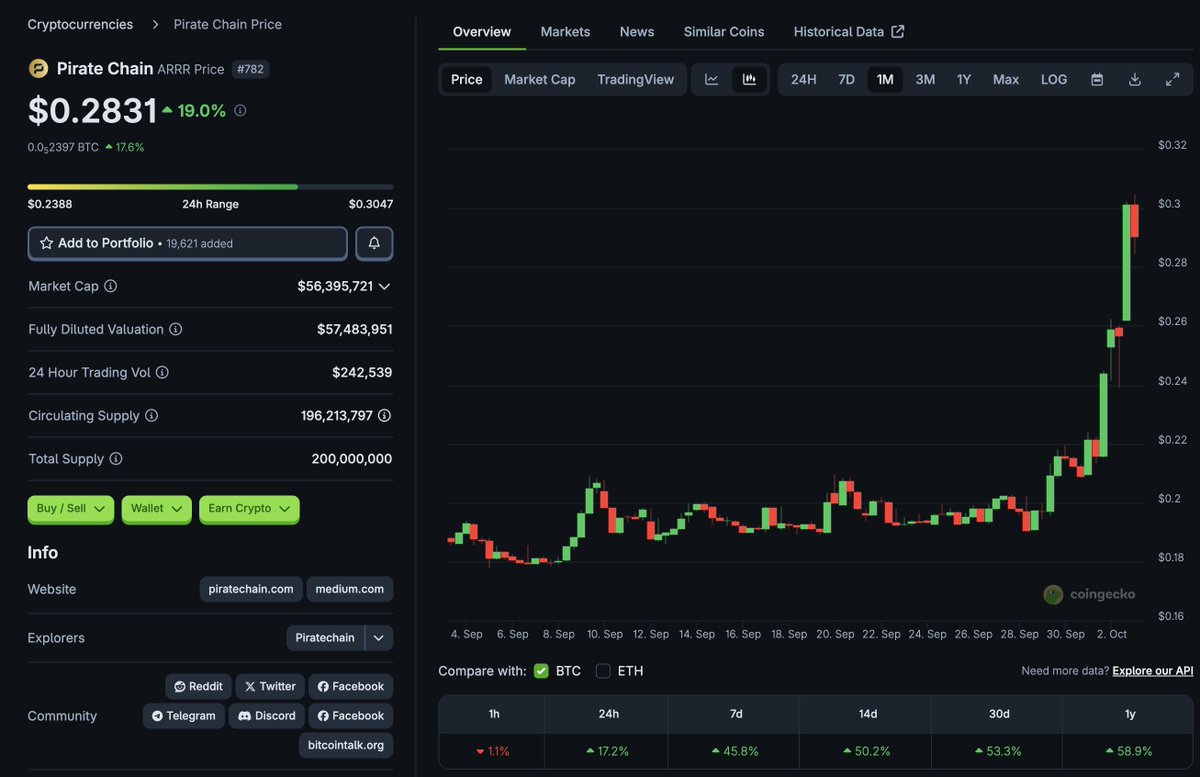The height and width of the screenshot is (777, 1200).
Task: Click the info icon beside 19.0% change
Action: tap(240, 111)
